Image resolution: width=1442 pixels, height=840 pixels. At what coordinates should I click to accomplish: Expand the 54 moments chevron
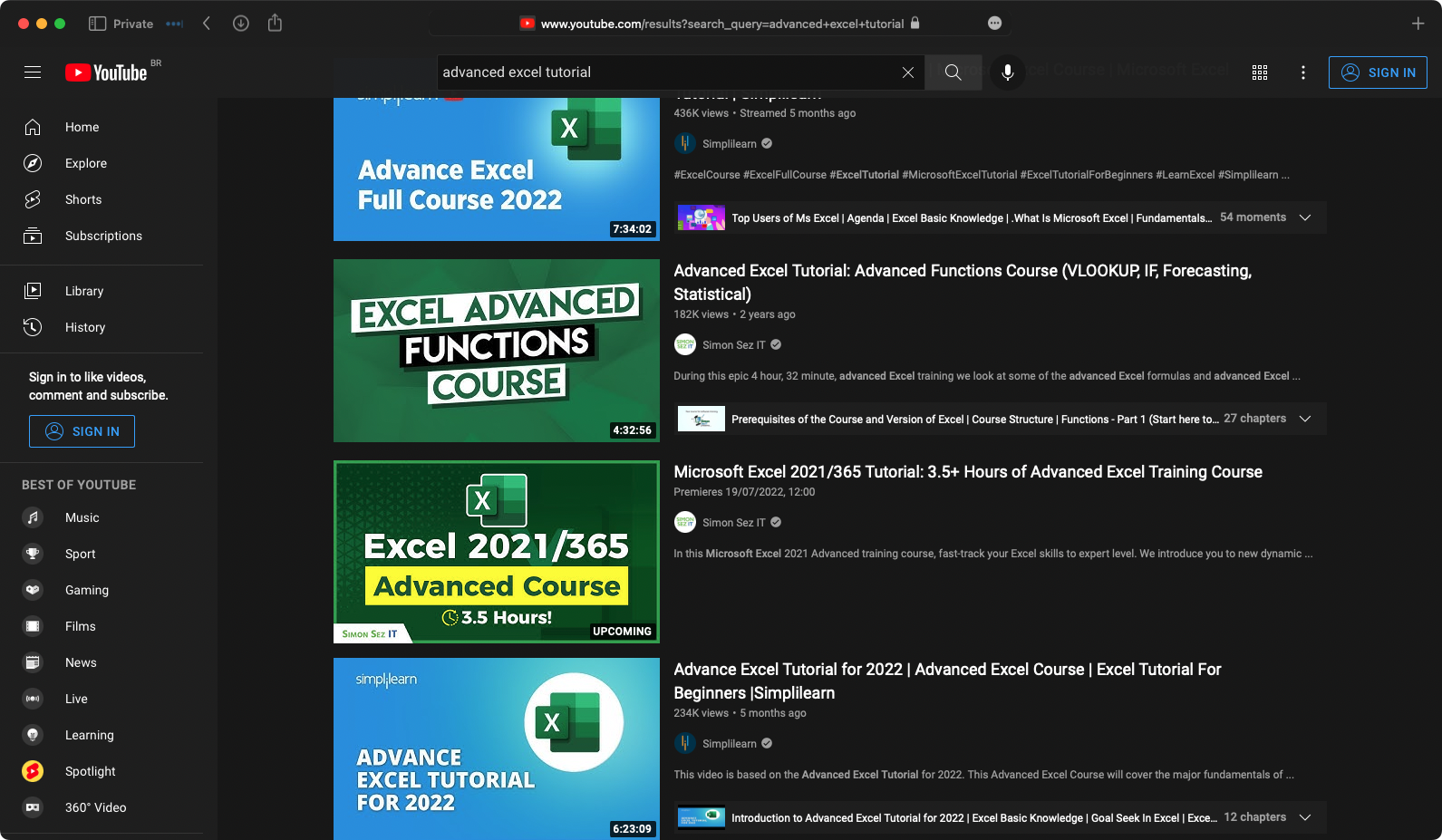1305,217
